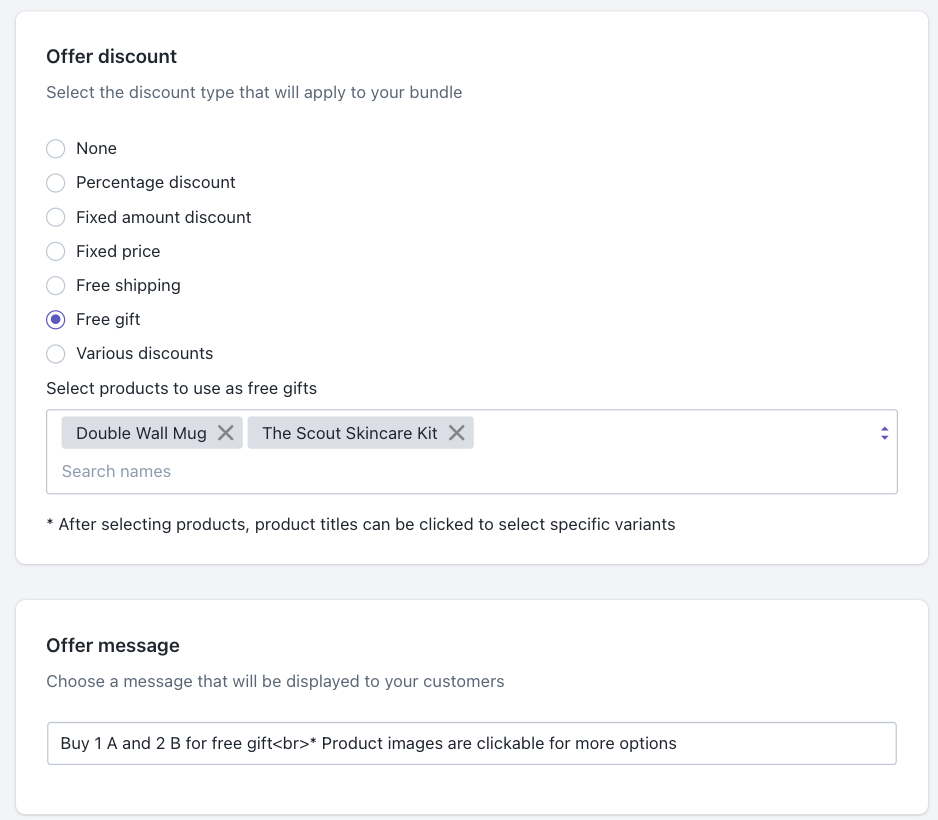Click the Offer message text field

(471, 744)
